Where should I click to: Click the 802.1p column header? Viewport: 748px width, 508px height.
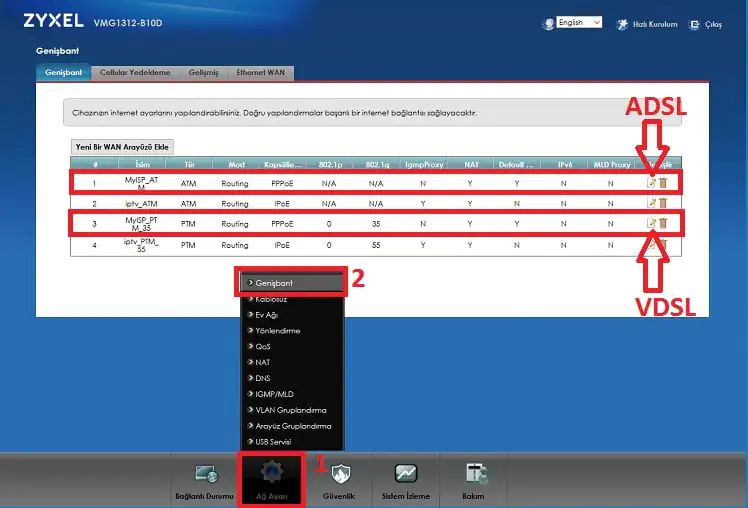click(x=330, y=164)
